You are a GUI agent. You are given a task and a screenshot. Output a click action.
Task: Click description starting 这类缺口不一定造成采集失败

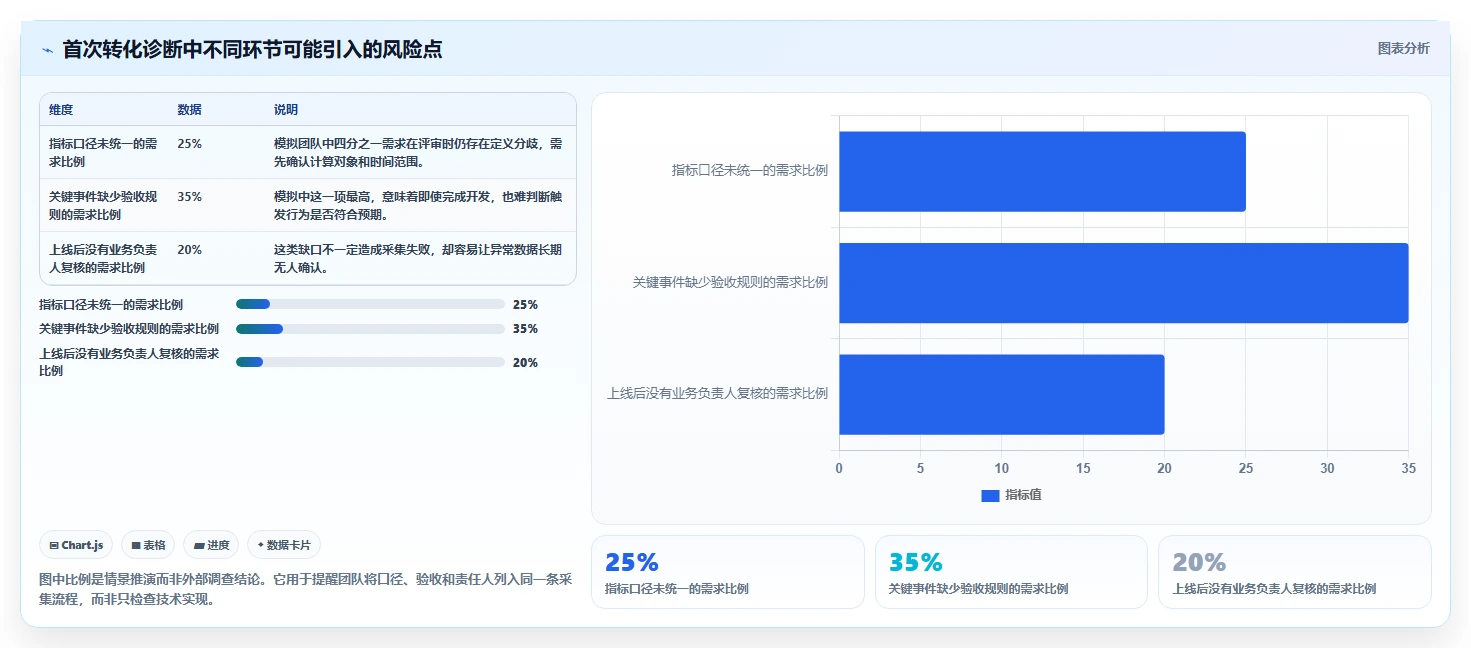(x=418, y=258)
